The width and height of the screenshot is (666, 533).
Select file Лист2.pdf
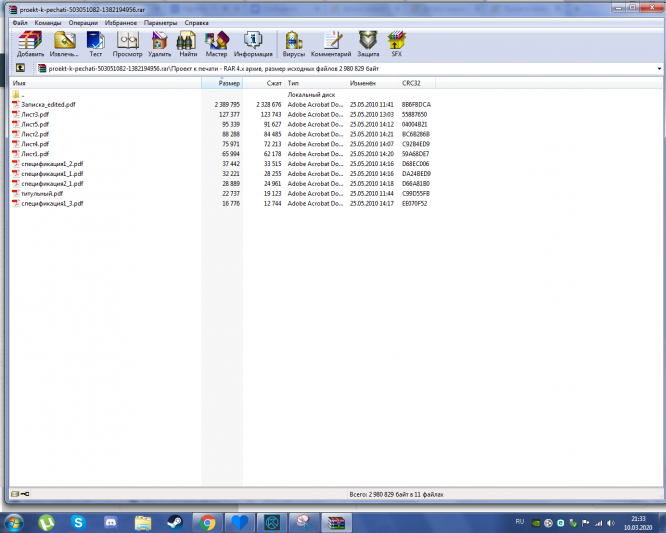click(x=35, y=134)
